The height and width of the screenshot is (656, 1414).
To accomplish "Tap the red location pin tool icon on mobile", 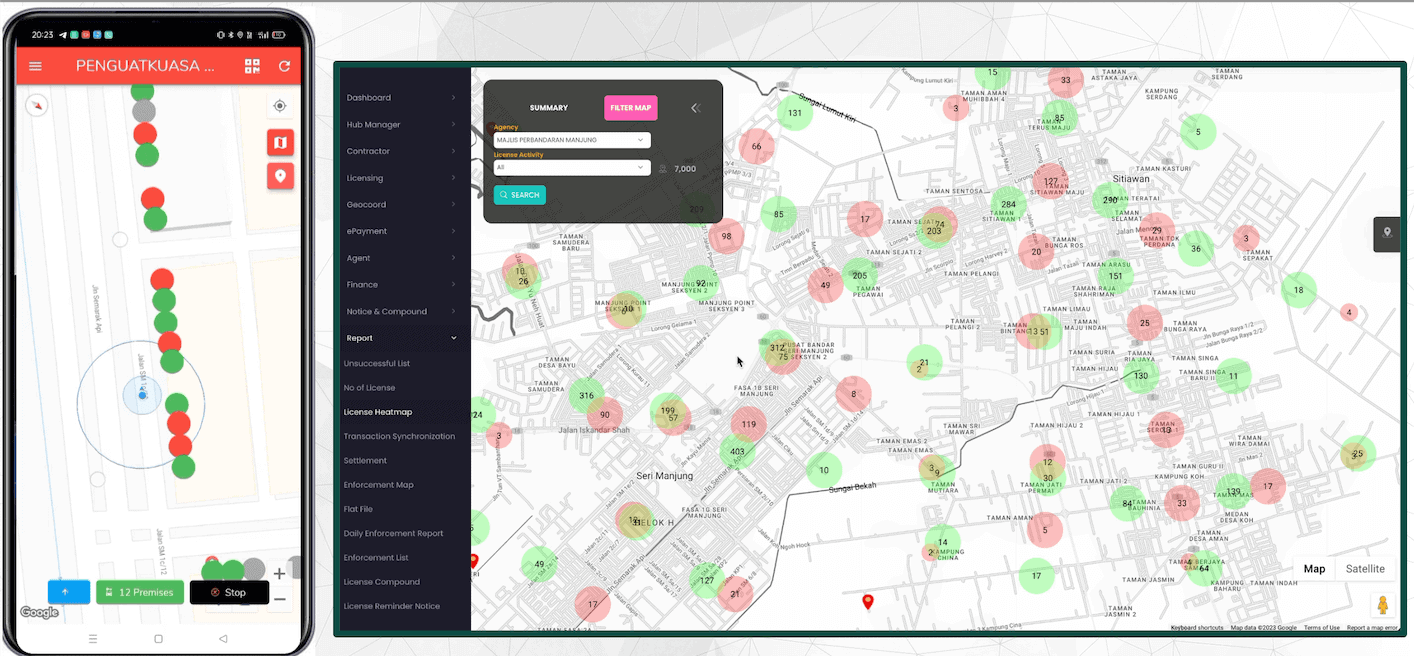I will 281,176.
